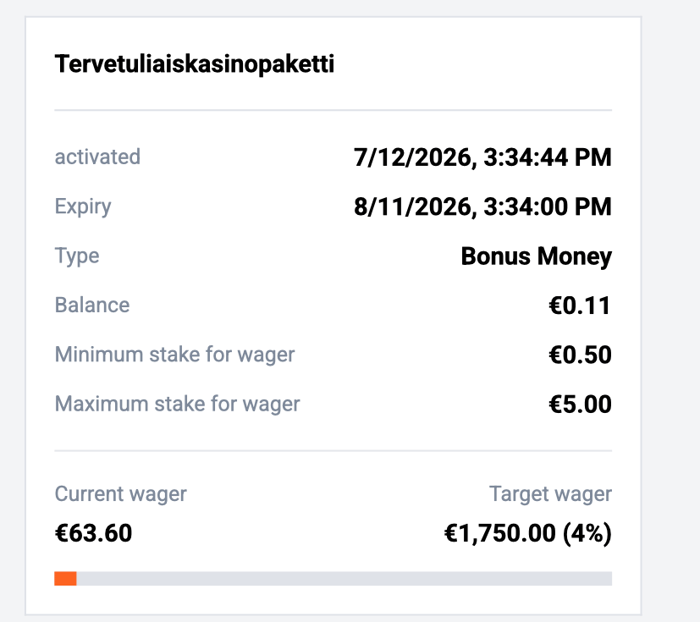Click the Expiry date value 8/11/2026
This screenshot has width=700, height=622.
[482, 207]
